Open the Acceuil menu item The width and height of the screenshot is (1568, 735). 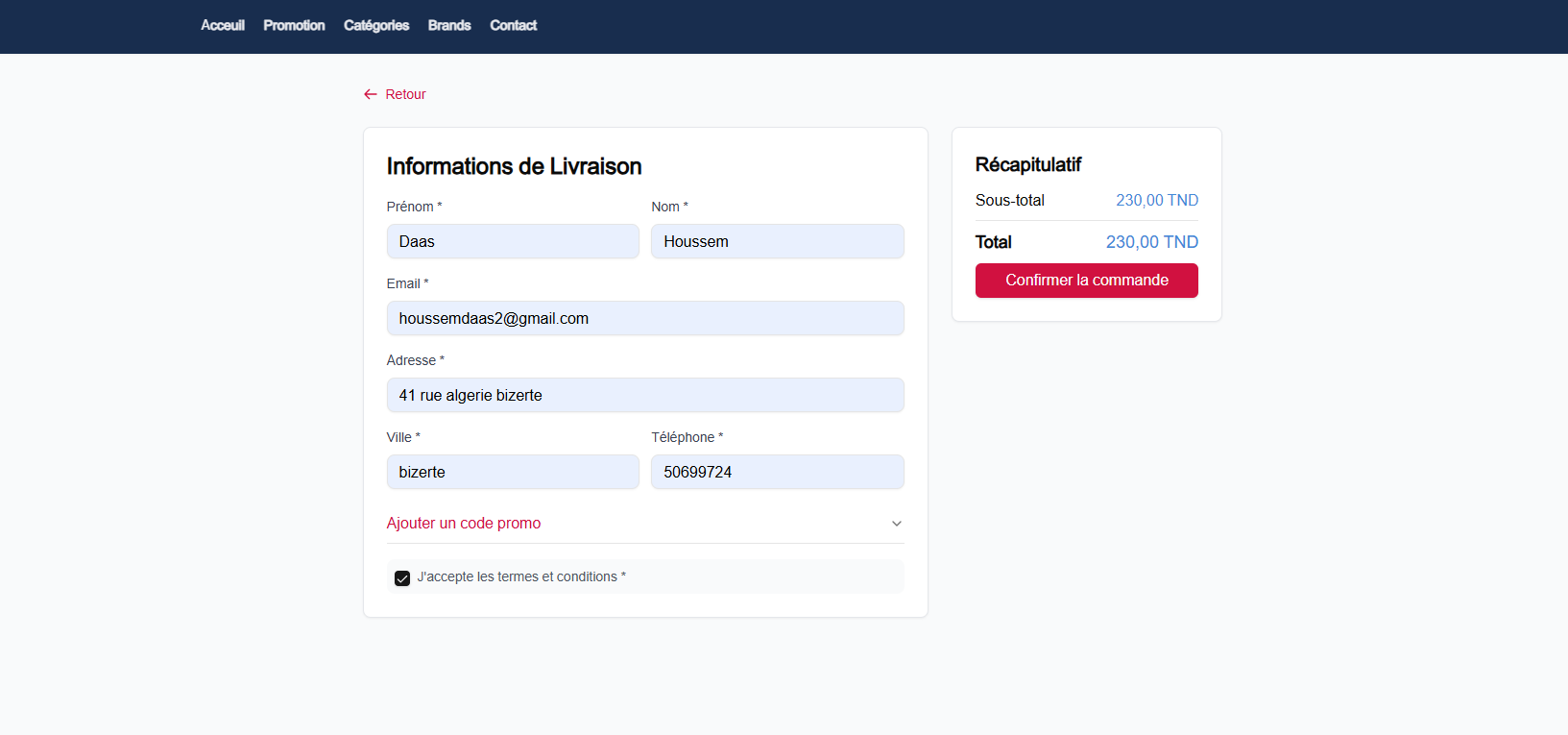pos(223,26)
